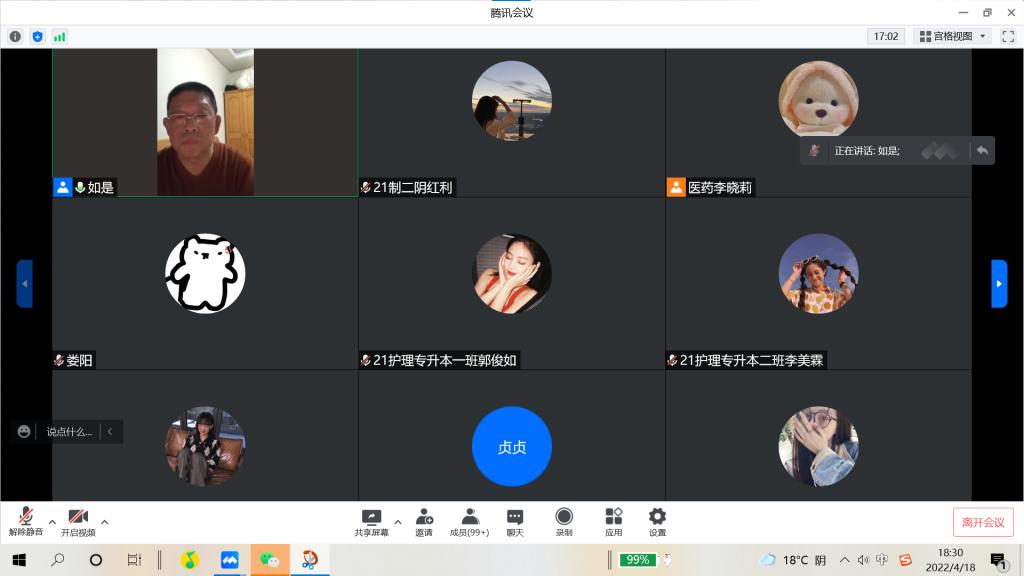
Task: Click the blue security shield icon
Action: pyautogui.click(x=38, y=36)
